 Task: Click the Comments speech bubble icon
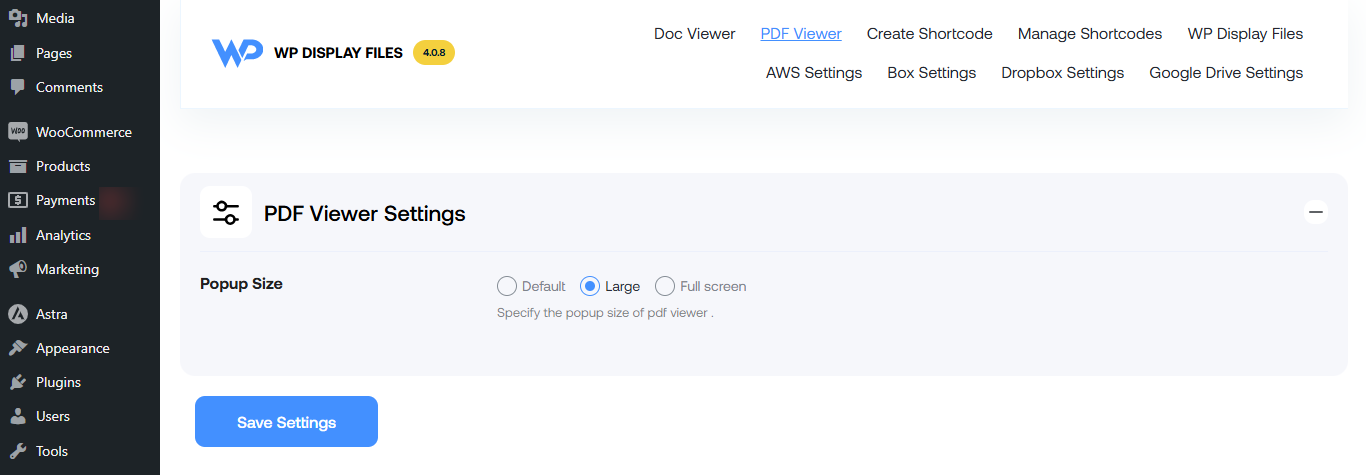[x=17, y=87]
